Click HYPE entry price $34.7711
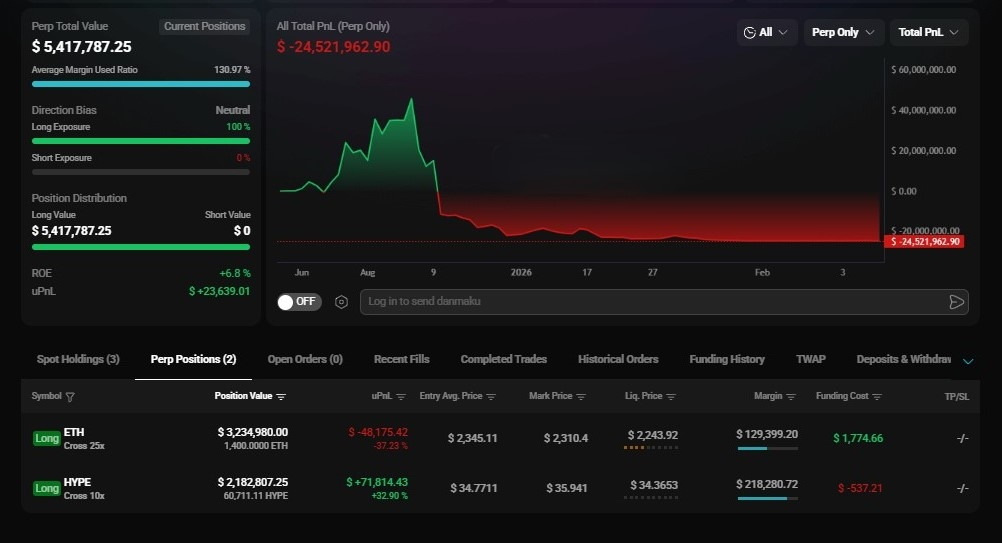Screen dimensions: 1002x543 point(474,488)
